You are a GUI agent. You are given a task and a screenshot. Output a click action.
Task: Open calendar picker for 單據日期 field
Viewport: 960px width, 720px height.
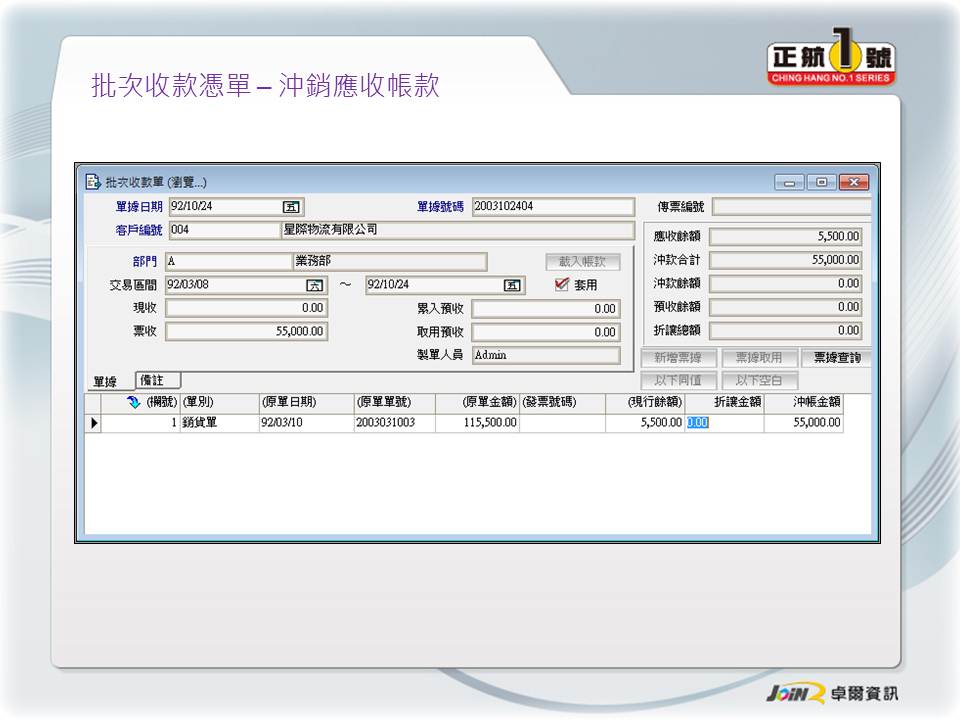click(291, 207)
